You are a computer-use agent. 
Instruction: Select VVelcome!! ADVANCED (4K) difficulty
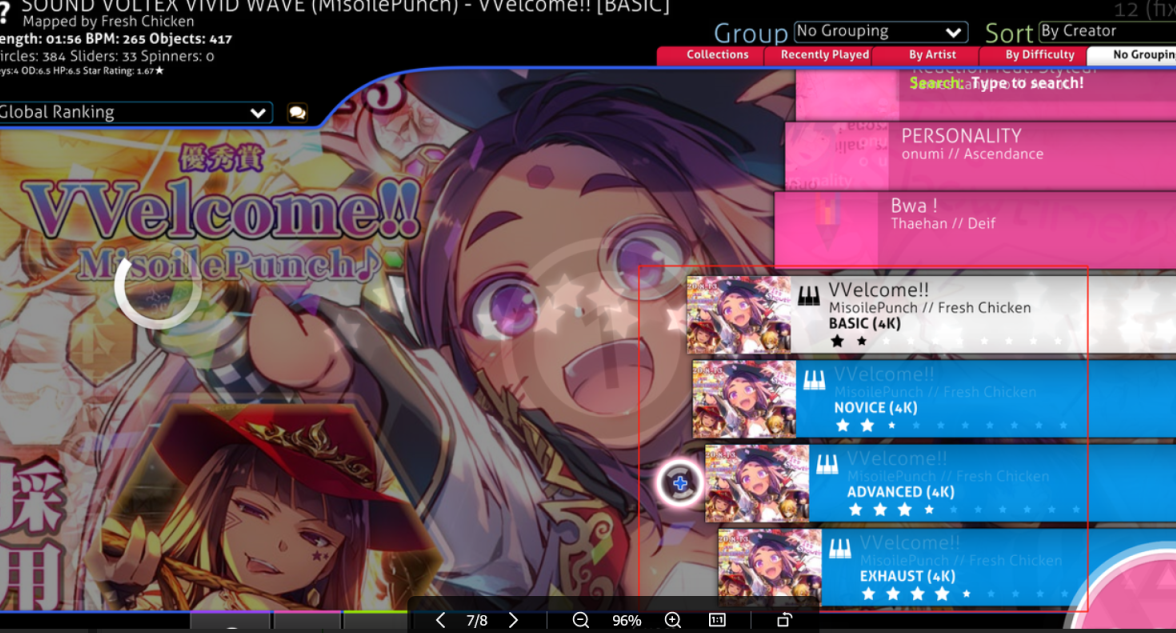tap(940, 482)
